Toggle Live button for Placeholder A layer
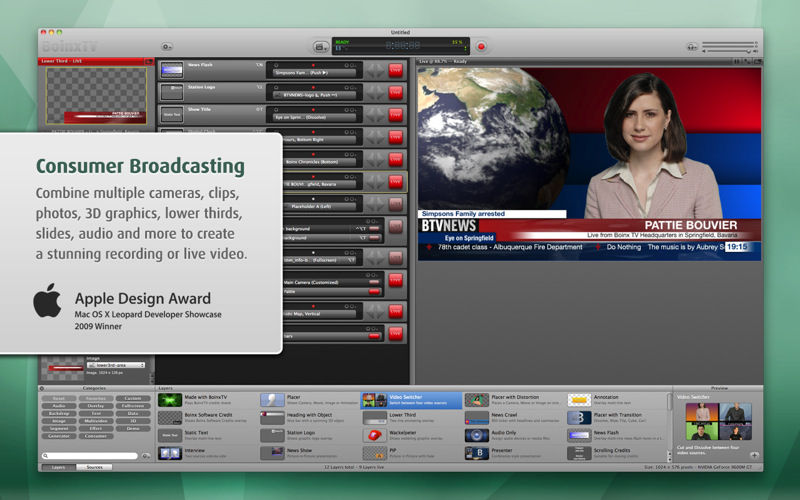 pos(395,204)
